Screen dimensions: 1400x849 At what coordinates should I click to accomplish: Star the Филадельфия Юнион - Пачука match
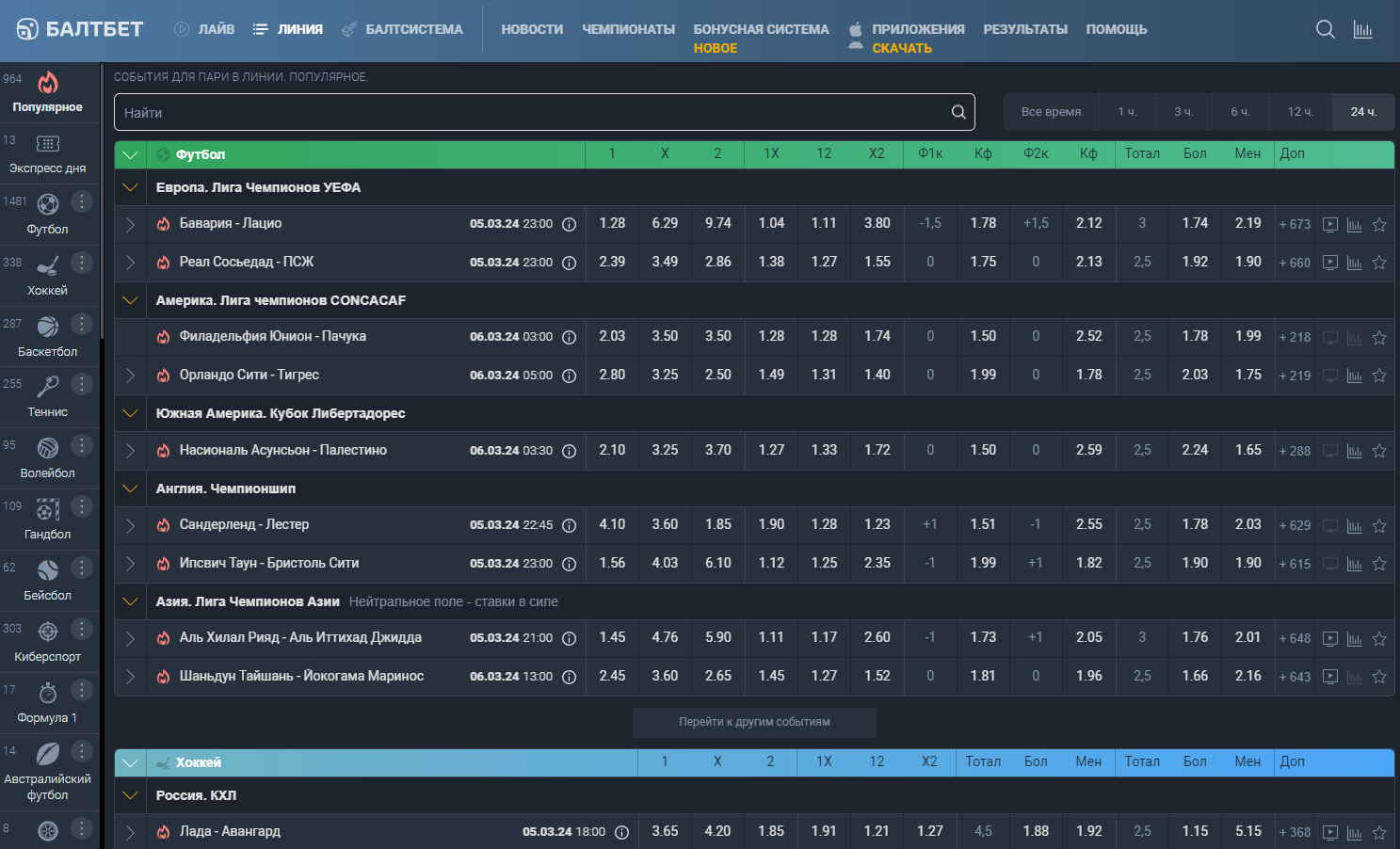1379,337
